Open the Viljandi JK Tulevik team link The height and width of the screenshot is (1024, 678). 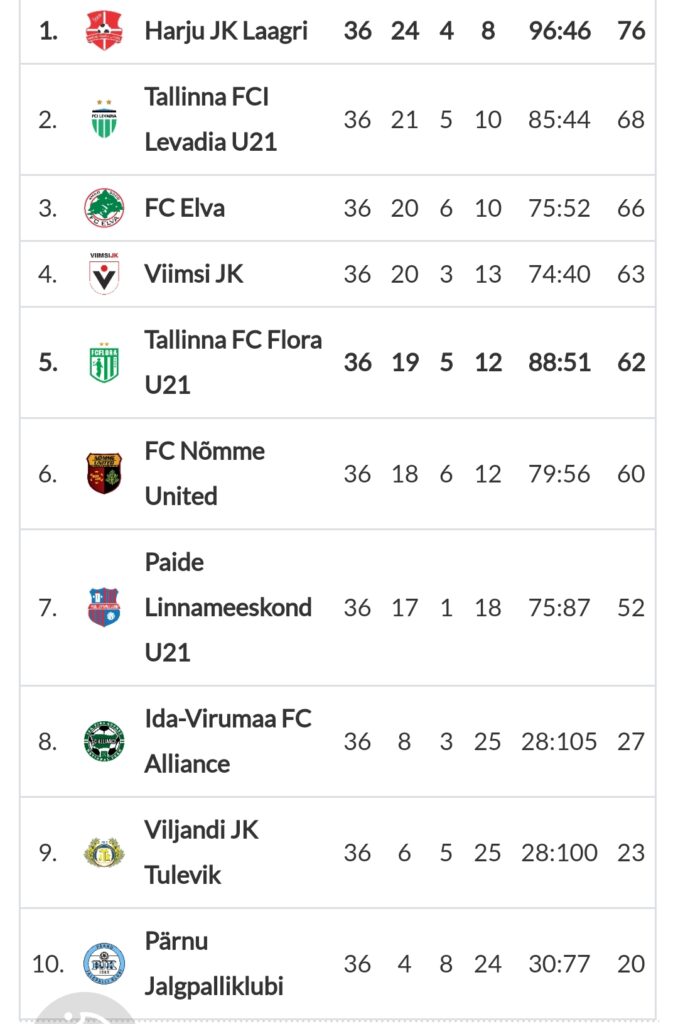(x=202, y=852)
